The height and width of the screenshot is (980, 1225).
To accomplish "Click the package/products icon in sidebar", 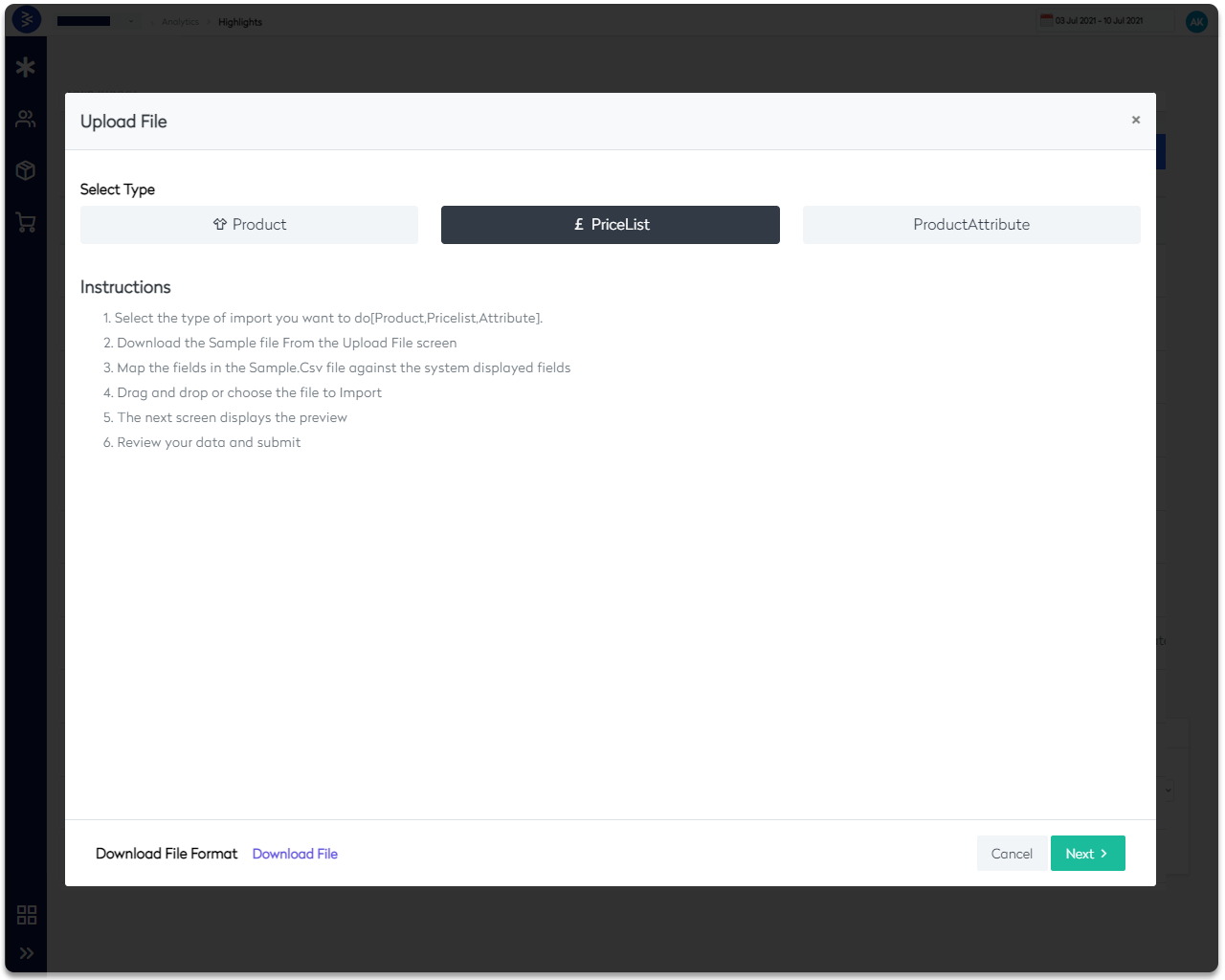I will click(25, 169).
